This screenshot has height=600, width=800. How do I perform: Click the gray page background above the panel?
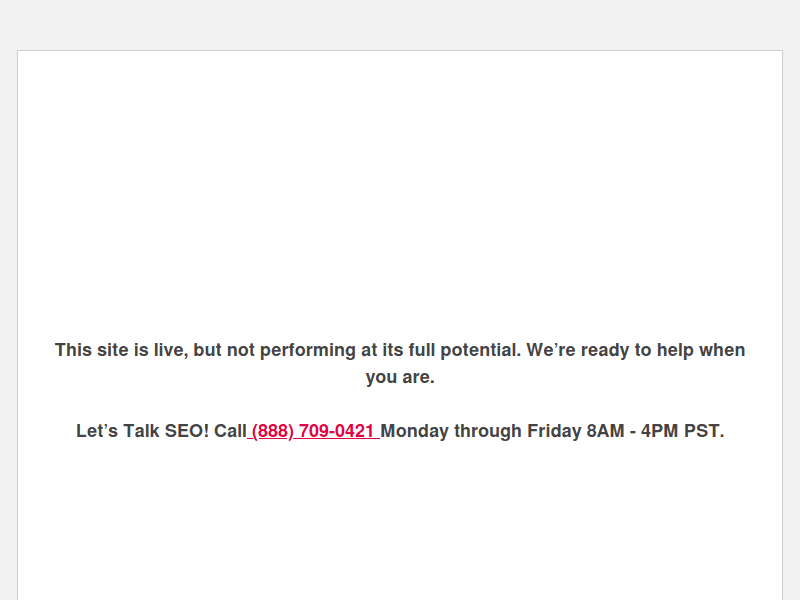pos(400,25)
